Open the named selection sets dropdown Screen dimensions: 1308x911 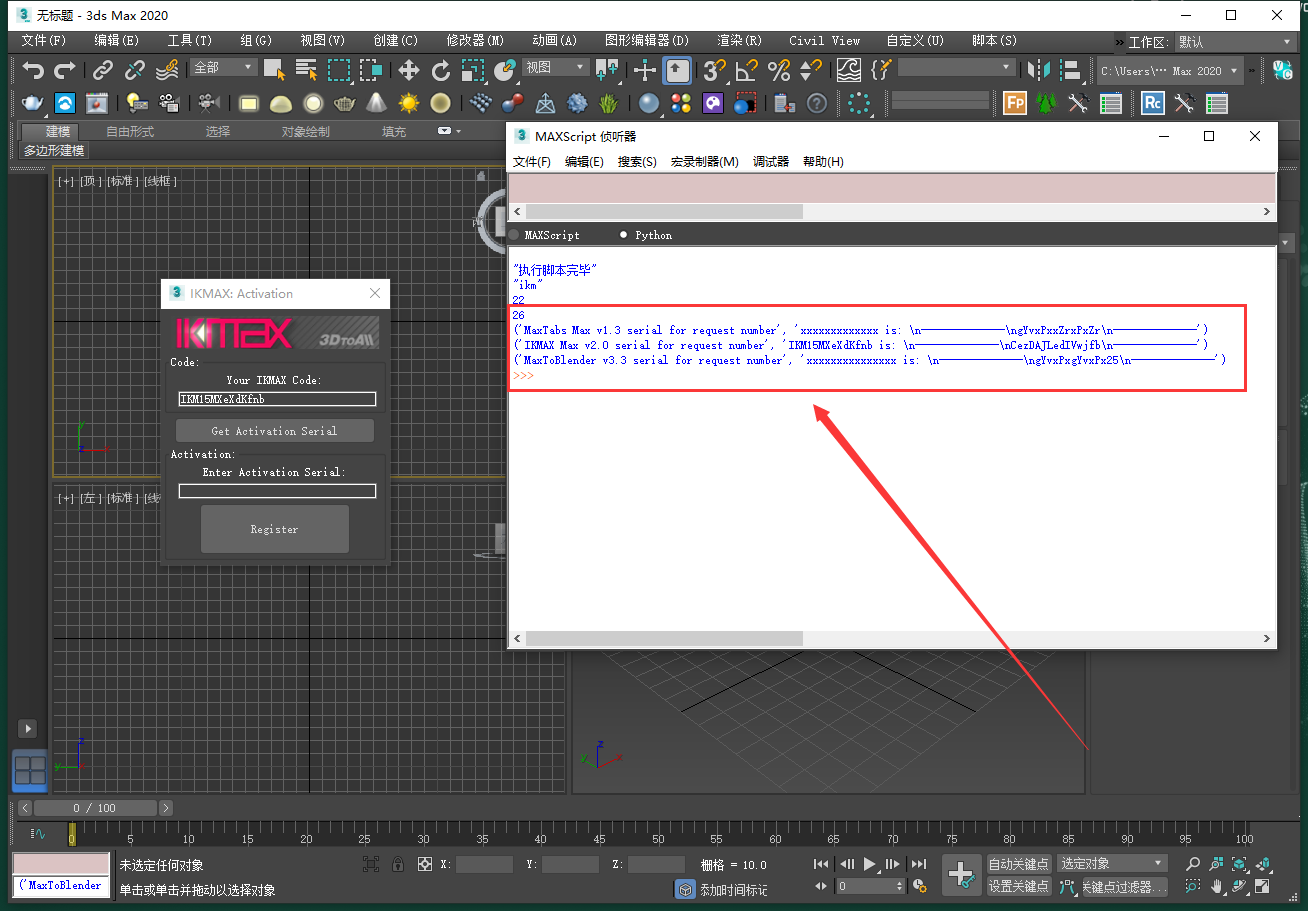pos(957,67)
